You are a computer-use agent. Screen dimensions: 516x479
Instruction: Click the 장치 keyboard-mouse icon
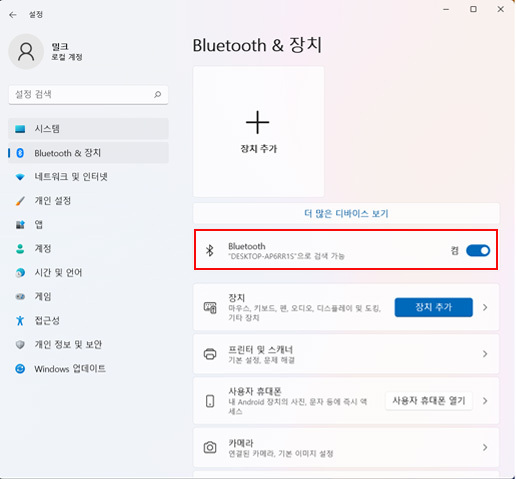click(x=210, y=307)
